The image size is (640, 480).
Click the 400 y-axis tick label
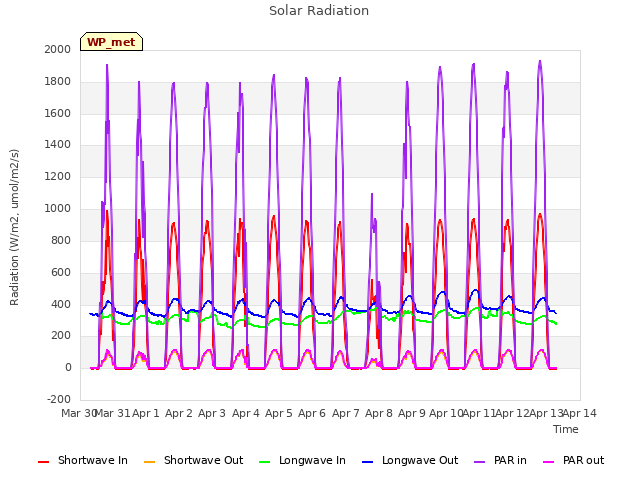pyautogui.click(x=61, y=304)
